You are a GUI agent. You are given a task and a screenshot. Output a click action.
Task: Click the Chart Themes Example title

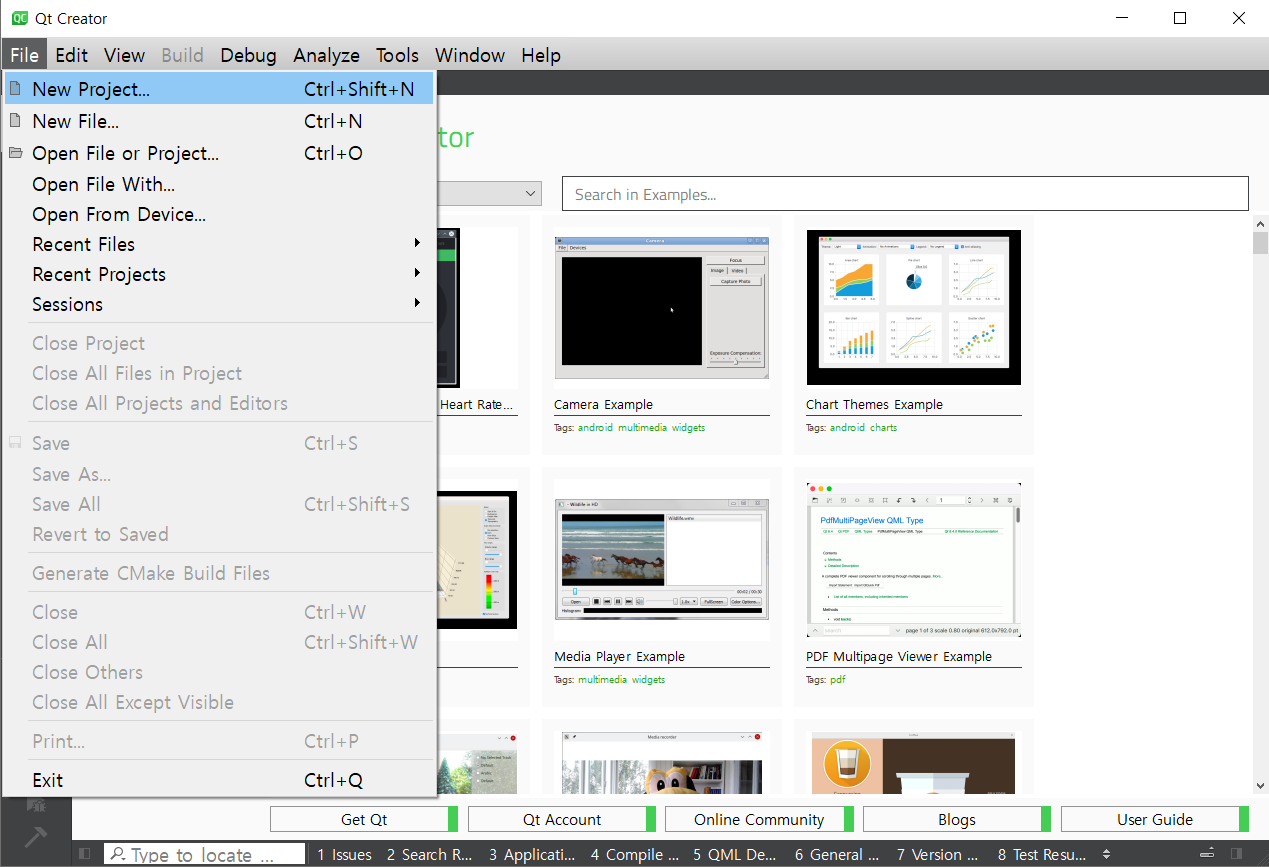pos(874,405)
